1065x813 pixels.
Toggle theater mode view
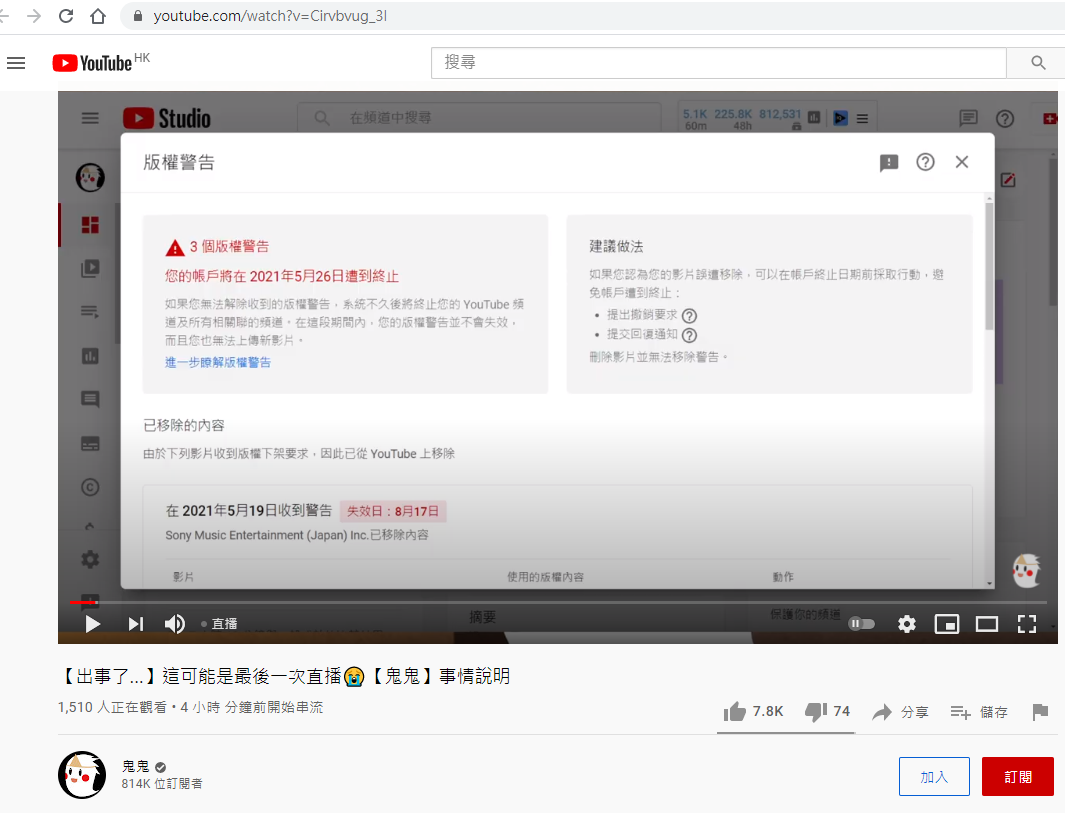point(987,624)
